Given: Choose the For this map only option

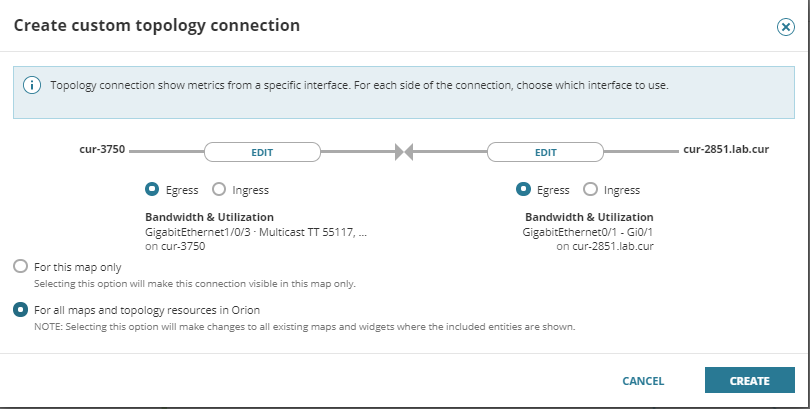Looking at the screenshot, I should [20, 267].
